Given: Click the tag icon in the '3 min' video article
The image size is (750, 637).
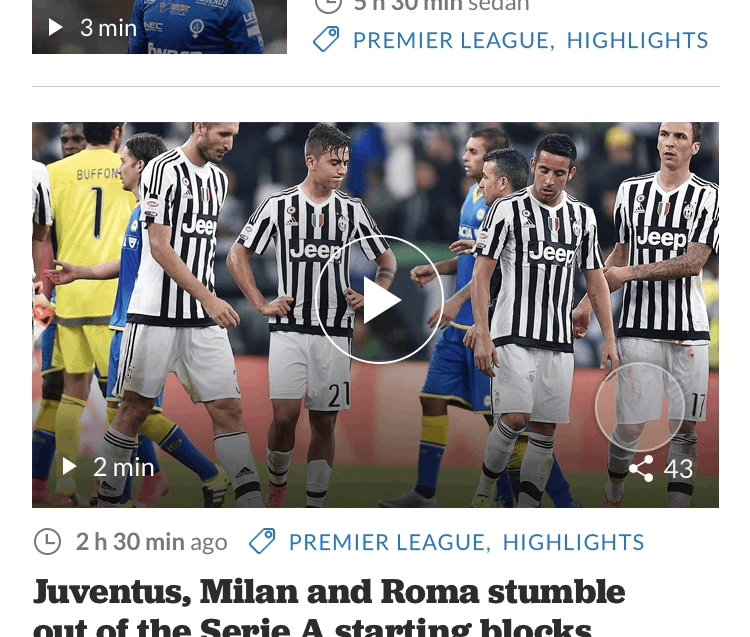Looking at the screenshot, I should (326, 39).
